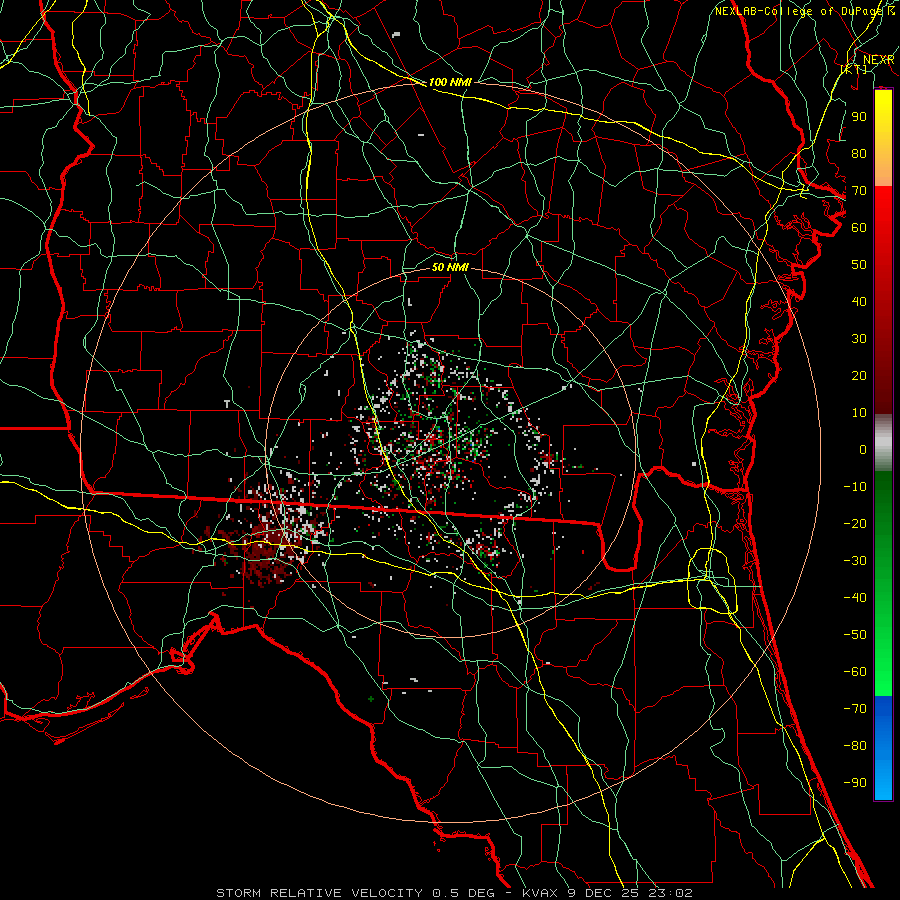900x900 pixels.
Task: Click the positive 80 value on the velocity scale
Action: click(859, 154)
